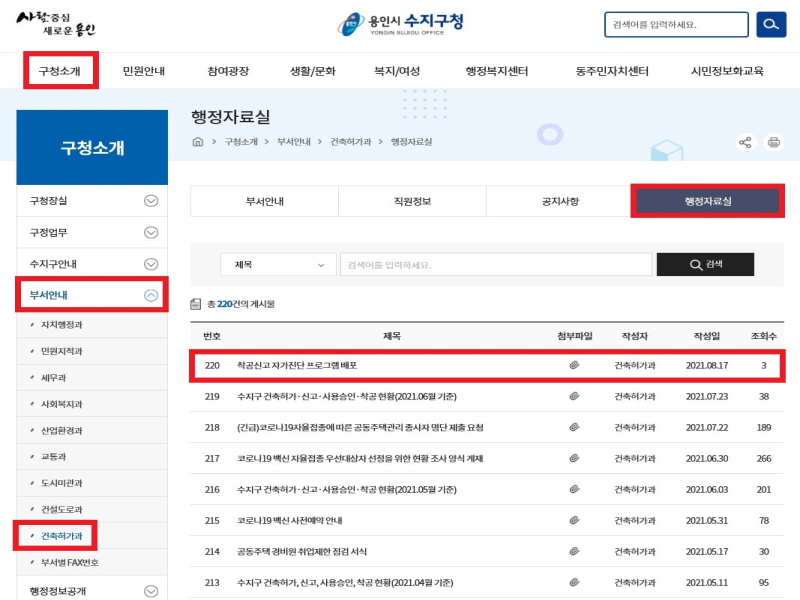The width and height of the screenshot is (800, 600).
Task: Open attachment icon for post 220
Action: coord(574,366)
